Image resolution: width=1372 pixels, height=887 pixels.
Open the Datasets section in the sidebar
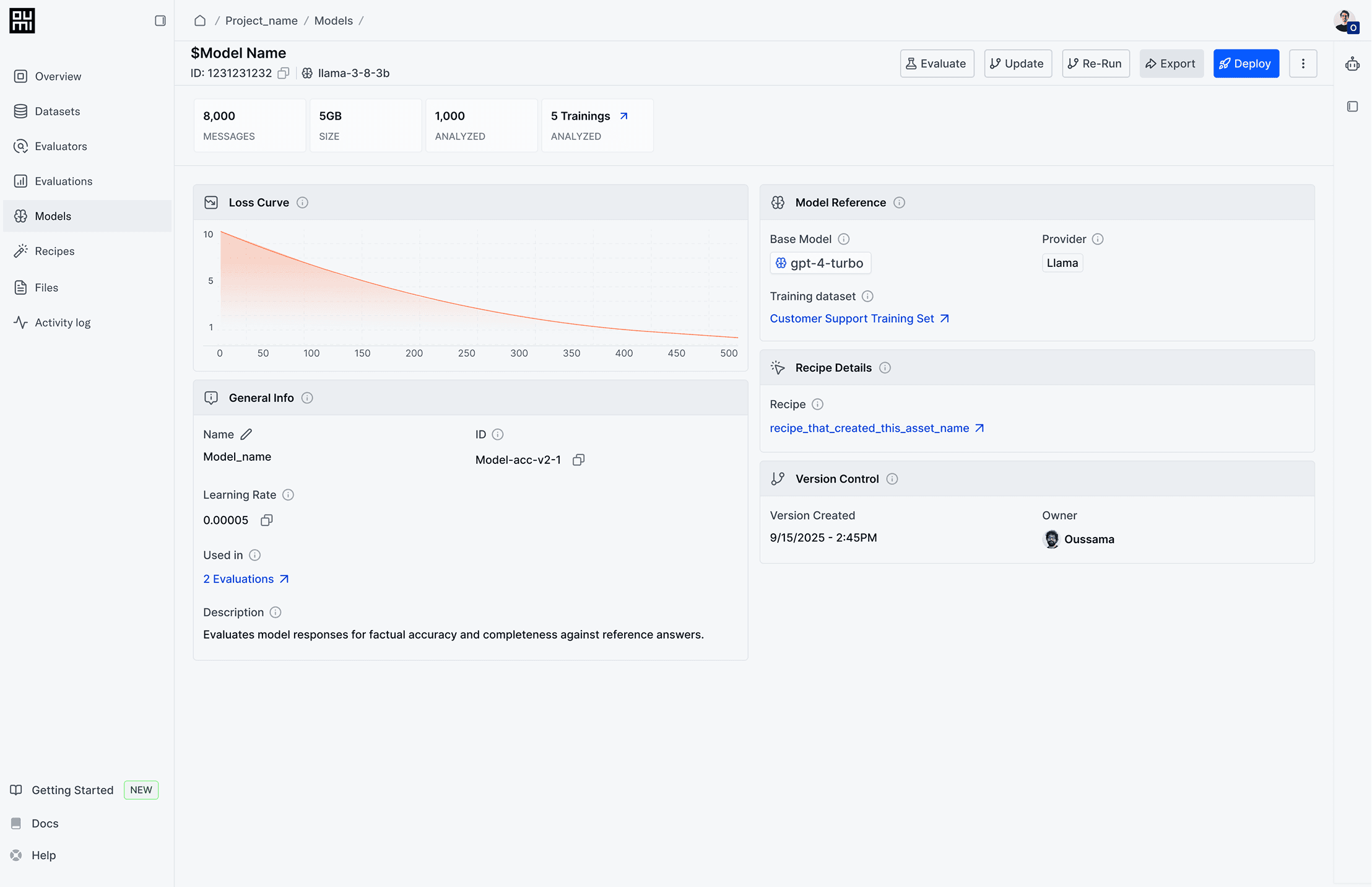coord(58,111)
